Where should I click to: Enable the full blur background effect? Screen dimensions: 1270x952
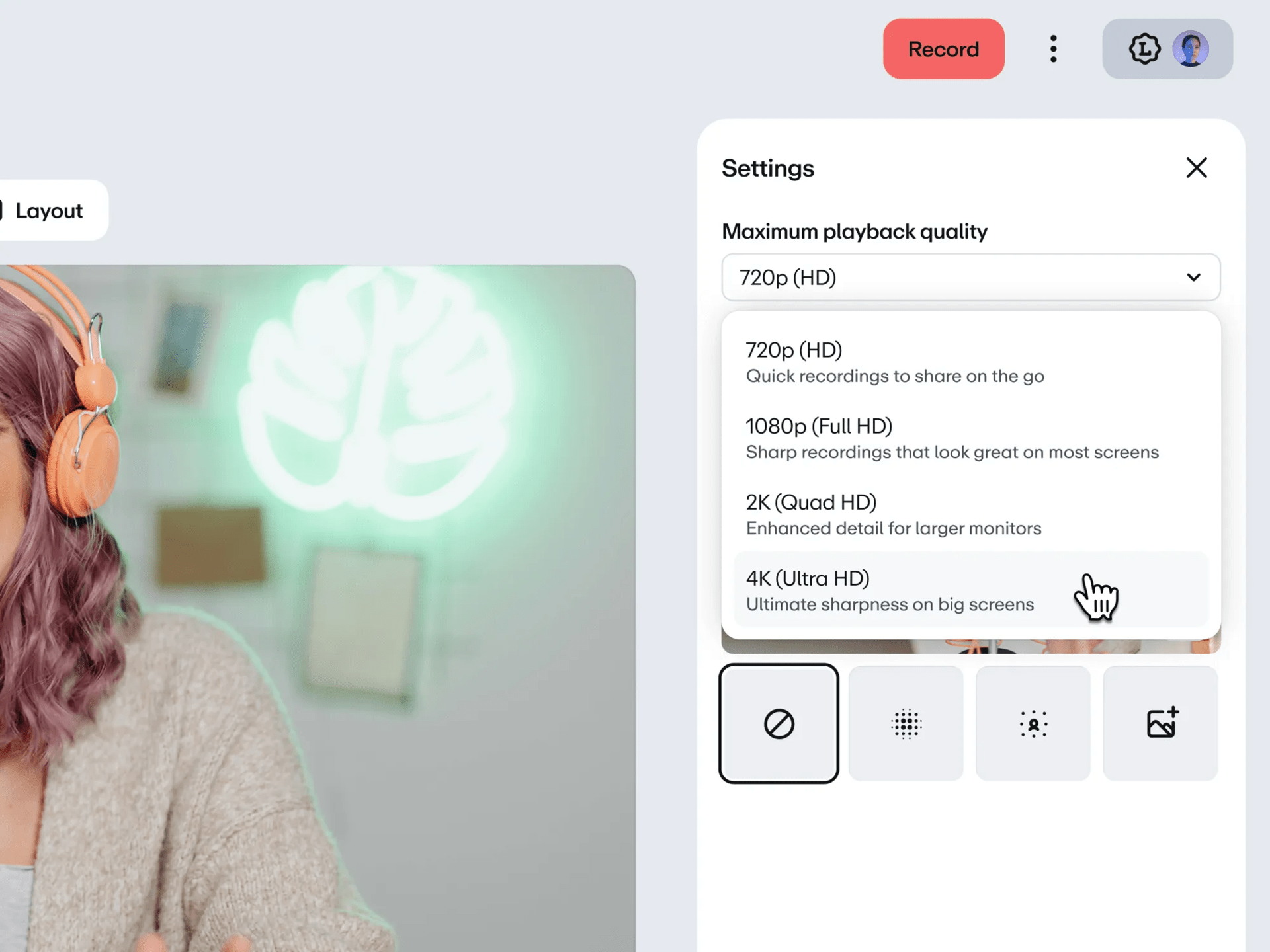(906, 724)
